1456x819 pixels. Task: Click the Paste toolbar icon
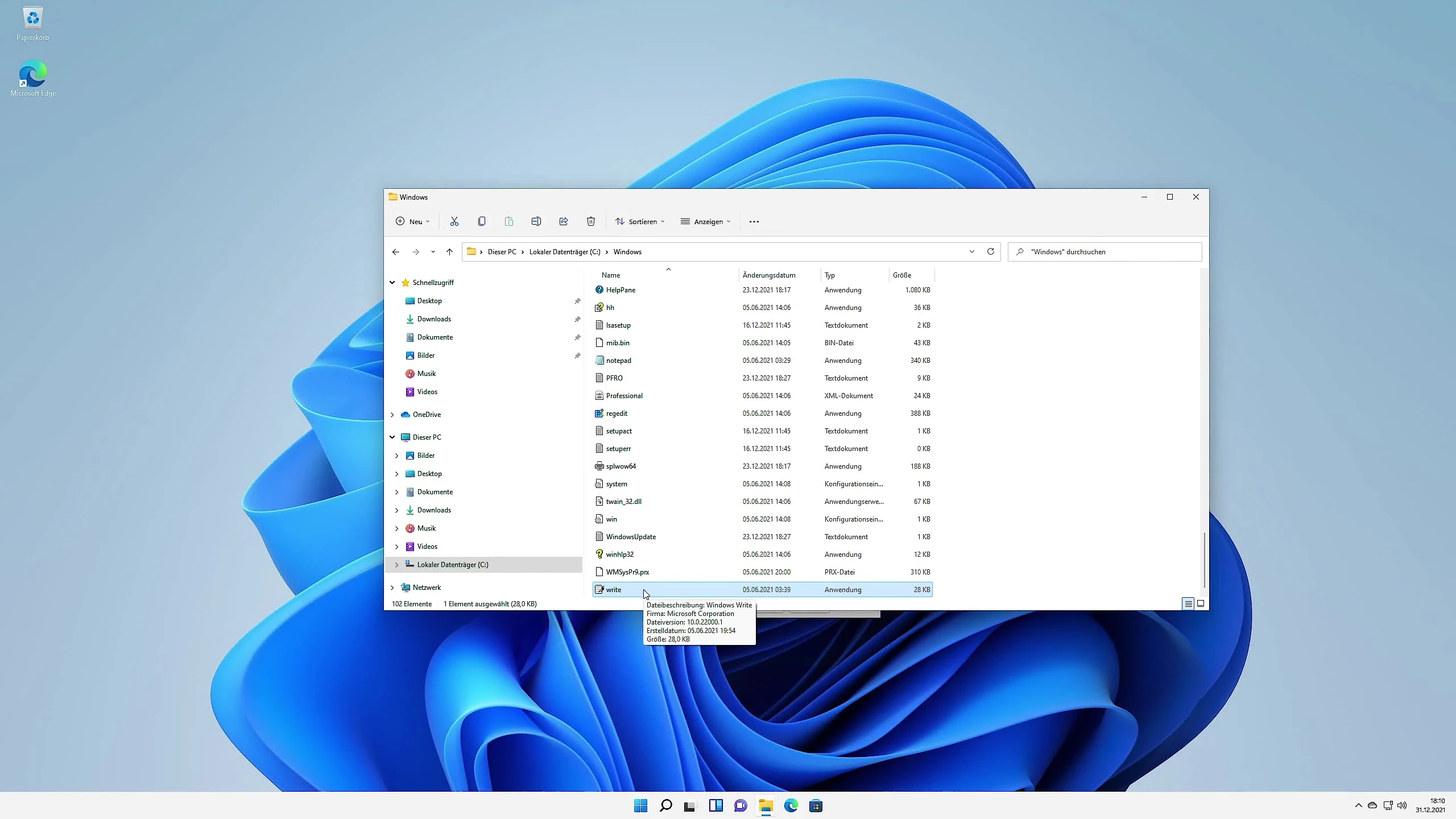click(508, 221)
